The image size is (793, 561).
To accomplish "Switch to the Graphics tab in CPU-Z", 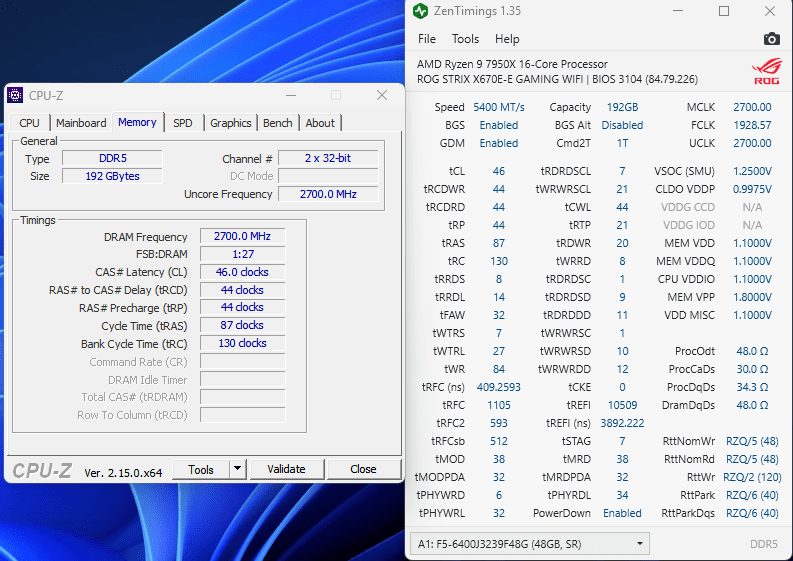I will [x=231, y=123].
